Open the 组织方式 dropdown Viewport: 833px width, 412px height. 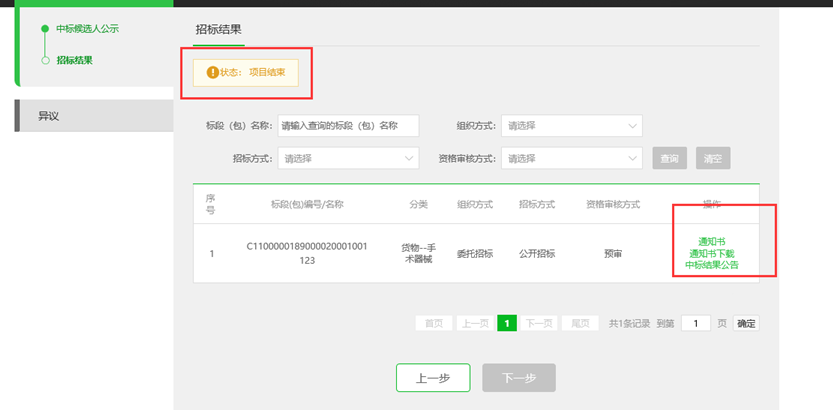572,126
